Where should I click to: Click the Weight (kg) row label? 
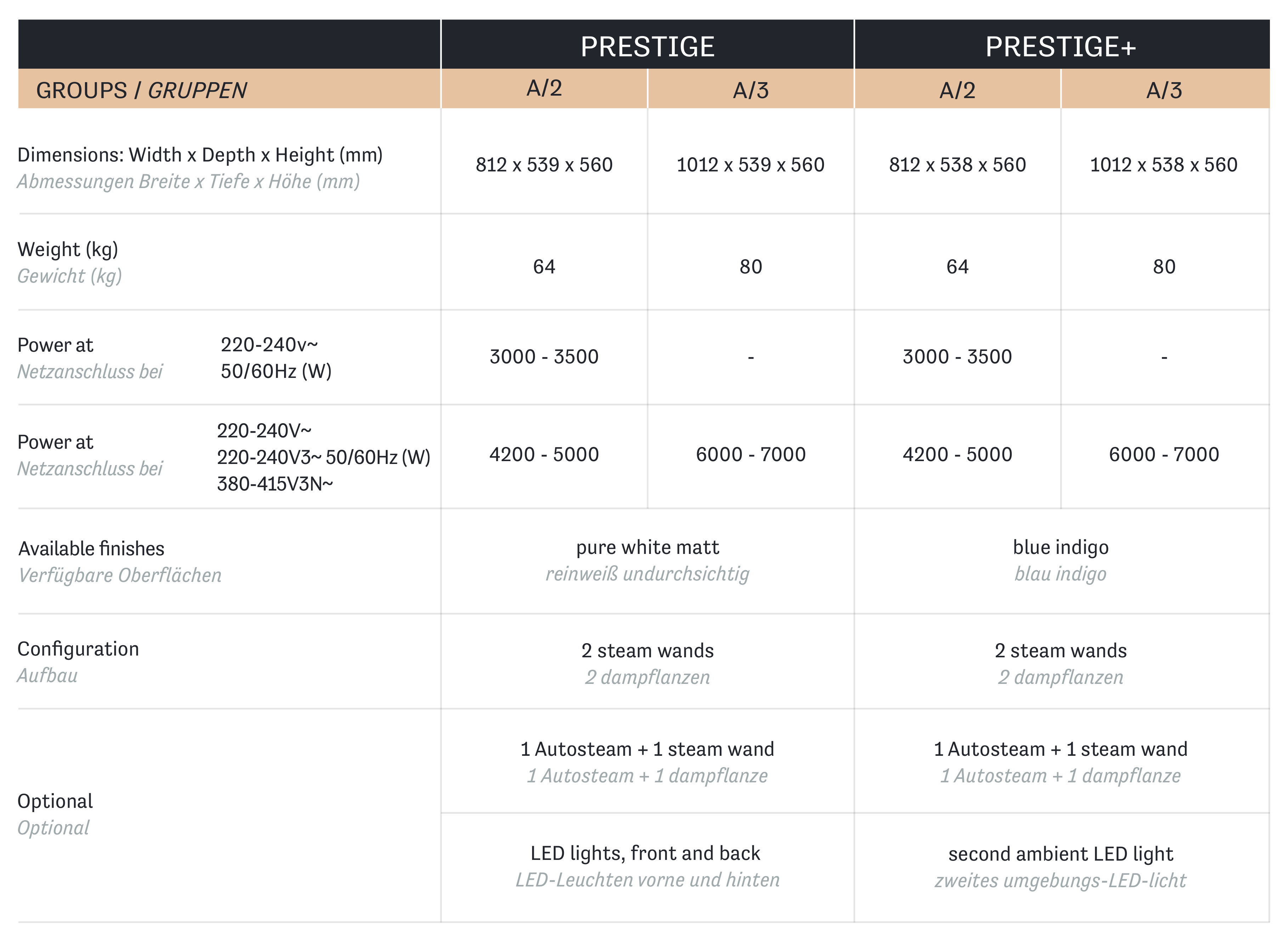coord(68,249)
